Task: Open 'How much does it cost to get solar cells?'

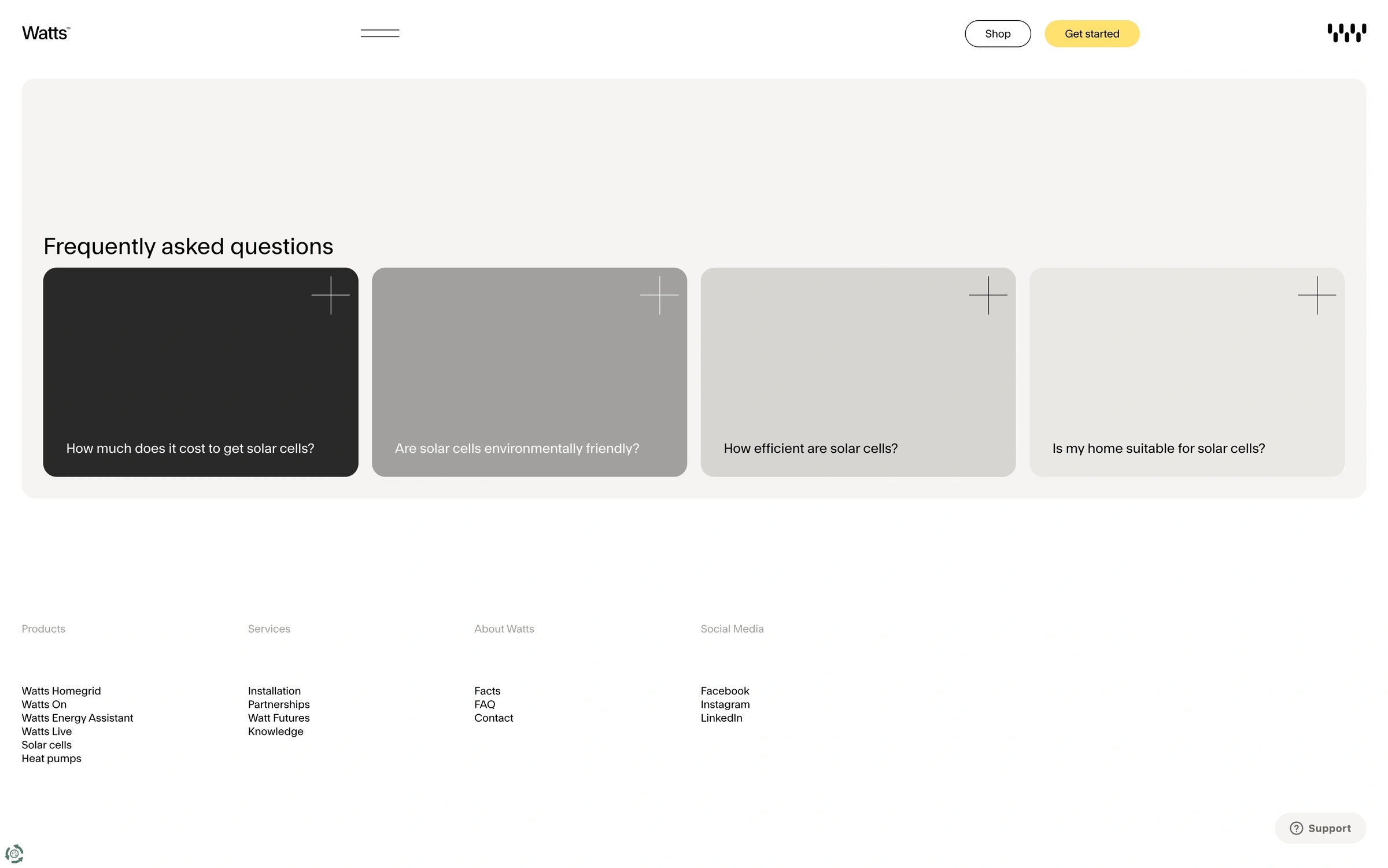Action: pyautogui.click(x=201, y=372)
